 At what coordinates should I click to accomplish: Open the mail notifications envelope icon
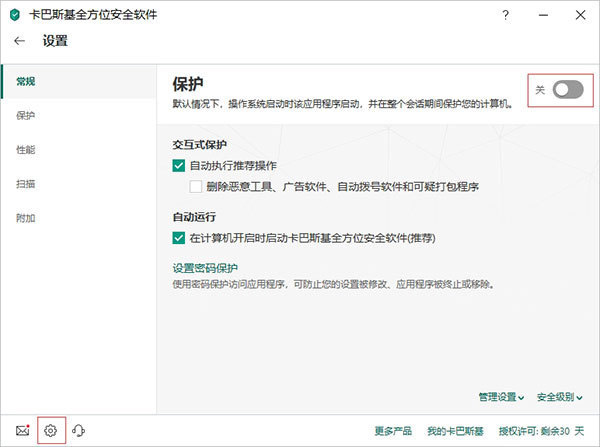23,431
